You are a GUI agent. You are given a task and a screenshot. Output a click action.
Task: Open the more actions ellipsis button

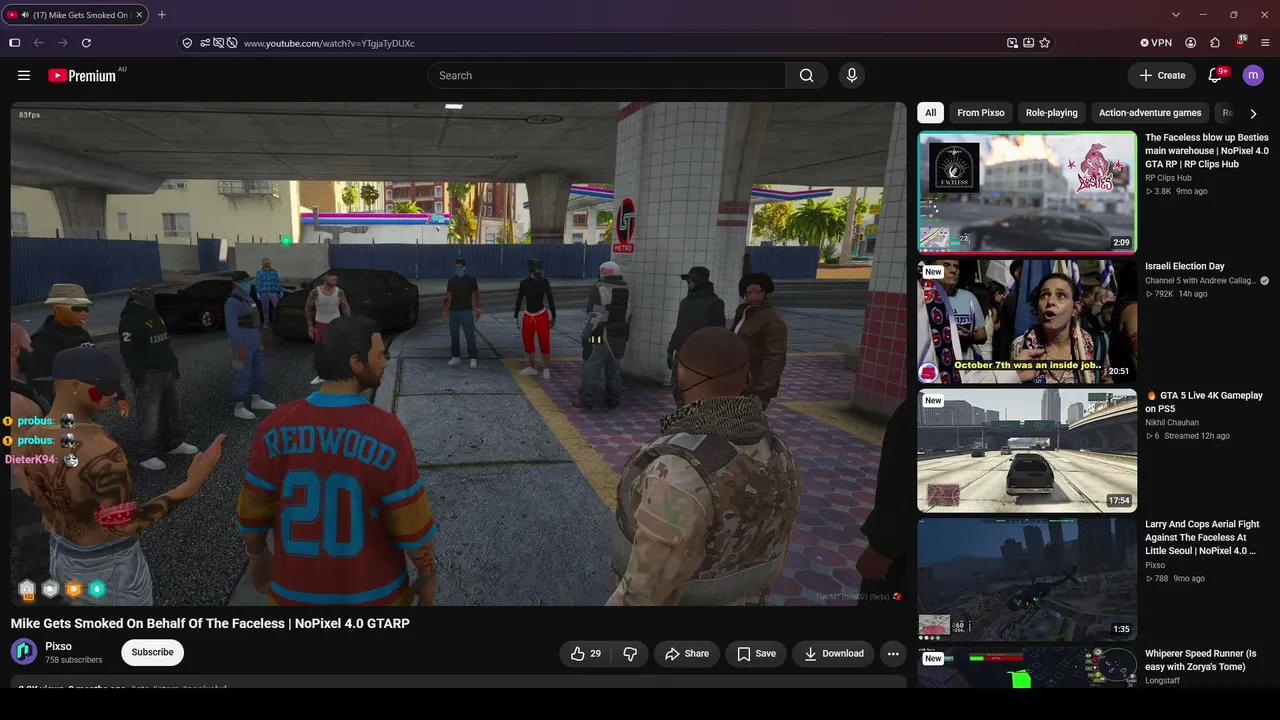[893, 654]
